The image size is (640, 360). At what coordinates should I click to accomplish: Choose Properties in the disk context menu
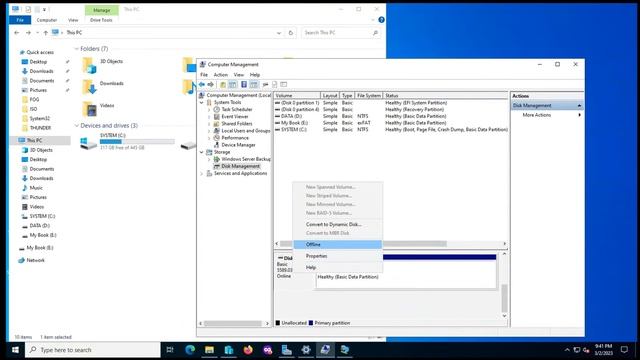pyautogui.click(x=338, y=256)
